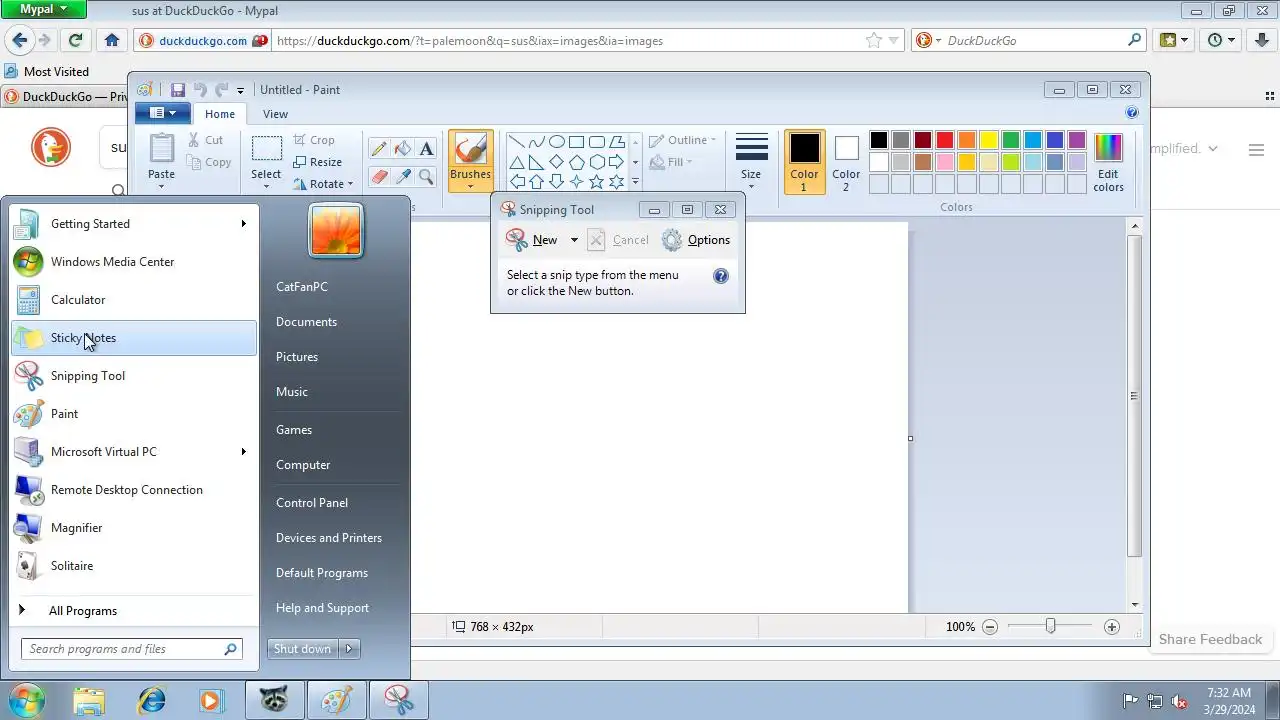Open Snipping Tool Options

click(696, 240)
